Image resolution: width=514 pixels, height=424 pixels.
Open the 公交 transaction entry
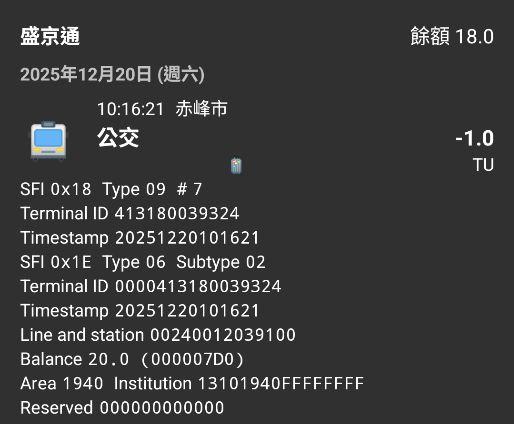(118, 138)
